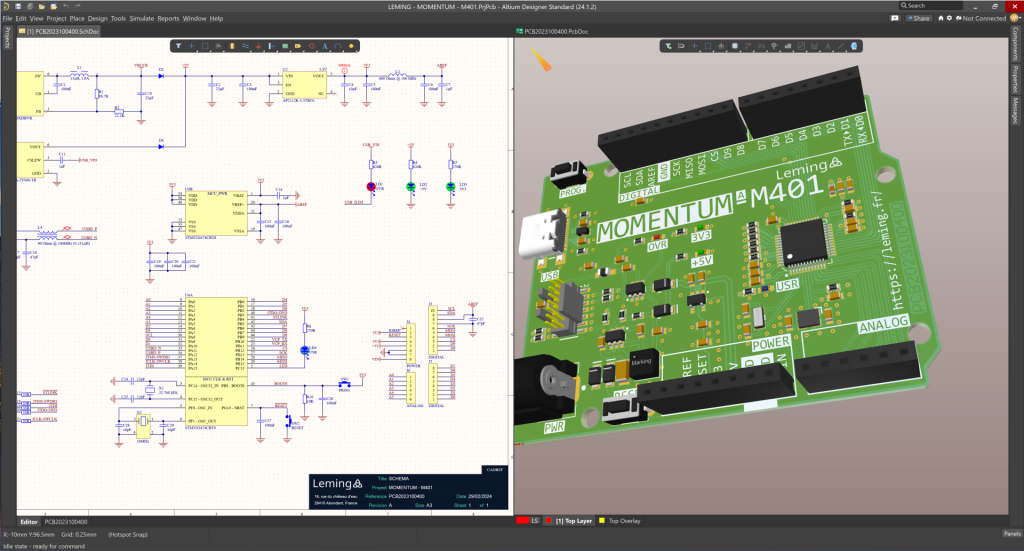Click the Share button

pos(917,18)
